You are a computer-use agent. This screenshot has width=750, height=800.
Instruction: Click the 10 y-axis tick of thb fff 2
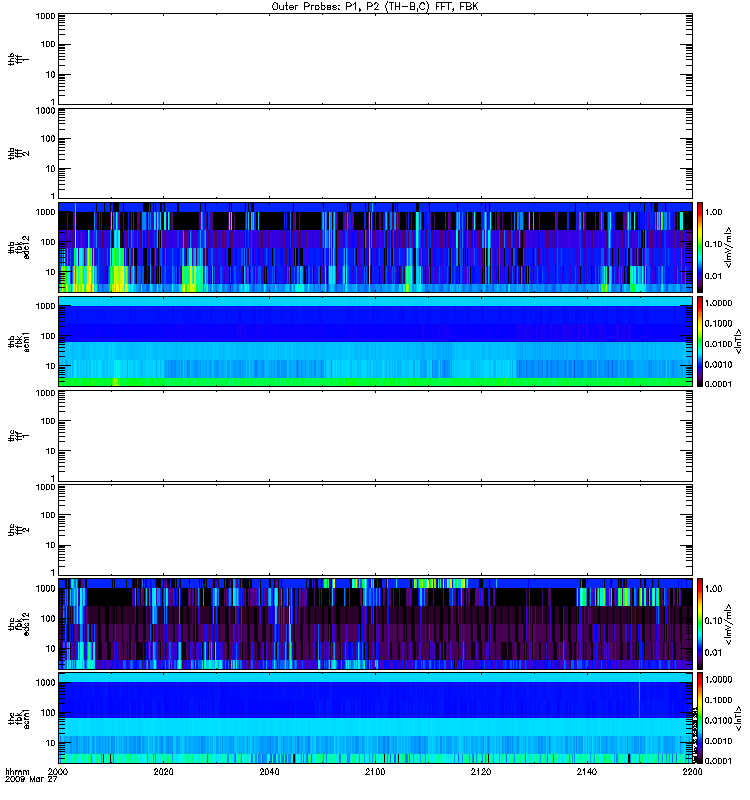[51, 169]
